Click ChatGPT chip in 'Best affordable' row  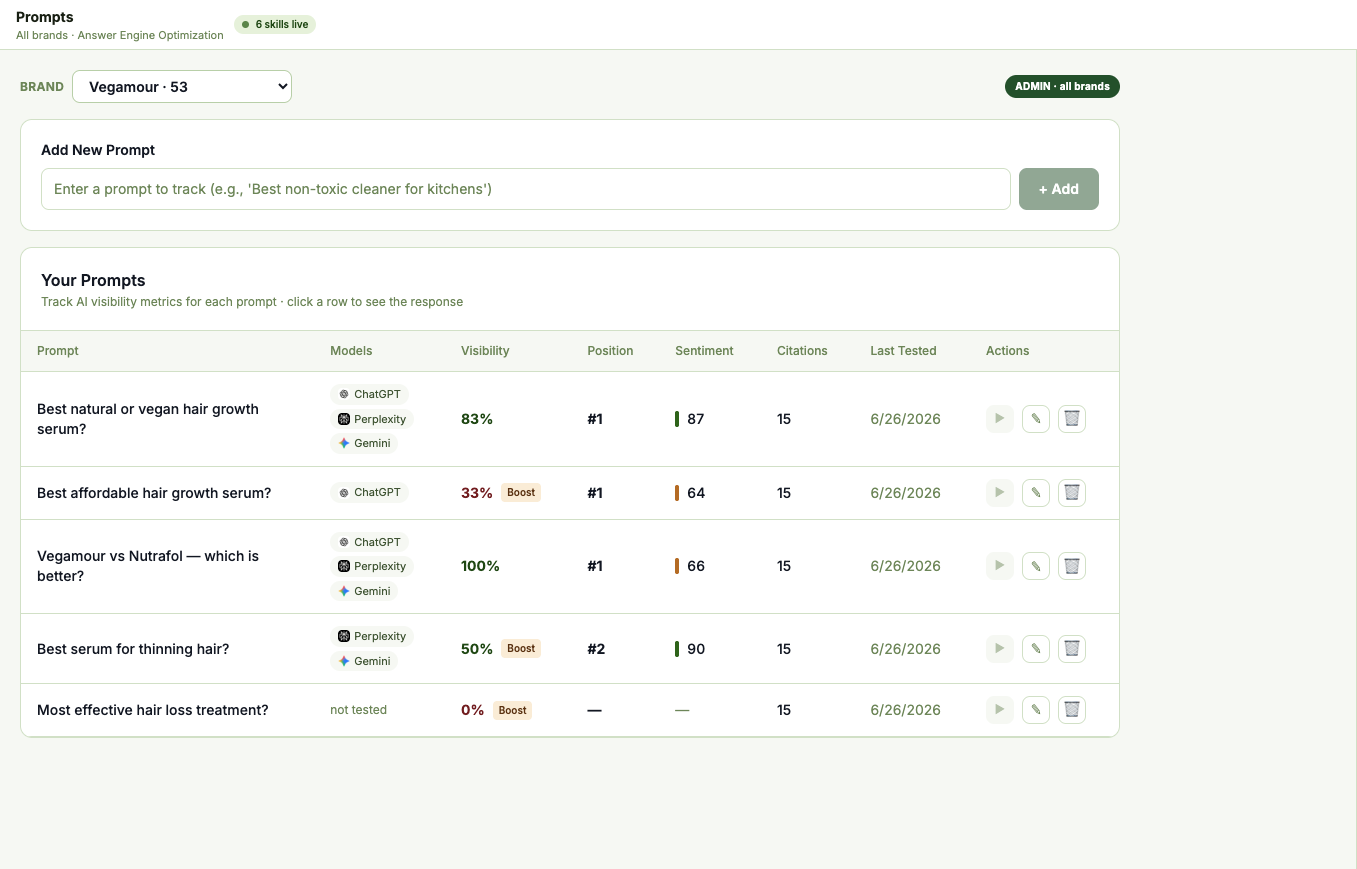click(x=369, y=492)
